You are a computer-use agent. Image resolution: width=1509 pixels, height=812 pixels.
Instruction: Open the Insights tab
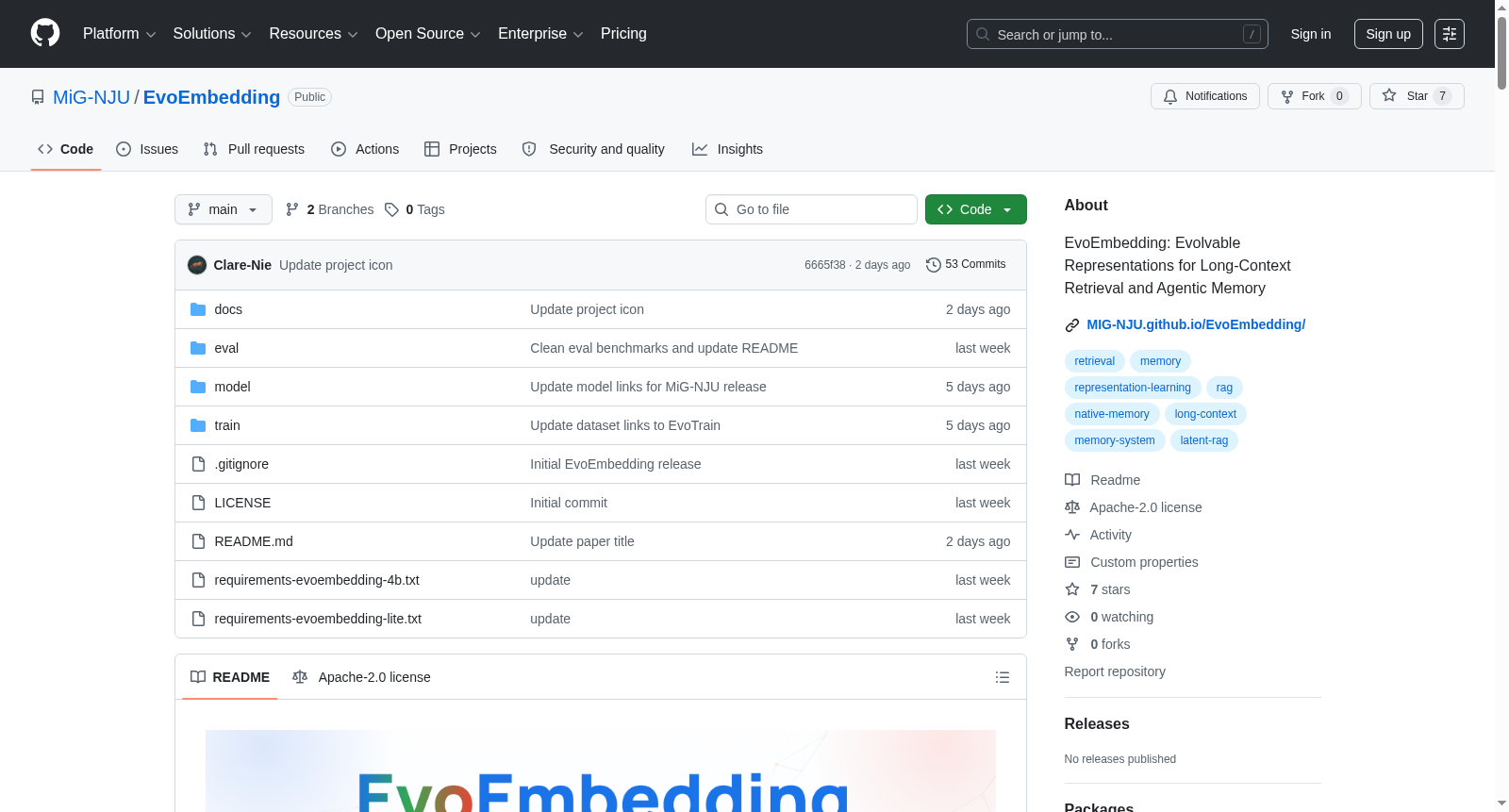point(727,149)
